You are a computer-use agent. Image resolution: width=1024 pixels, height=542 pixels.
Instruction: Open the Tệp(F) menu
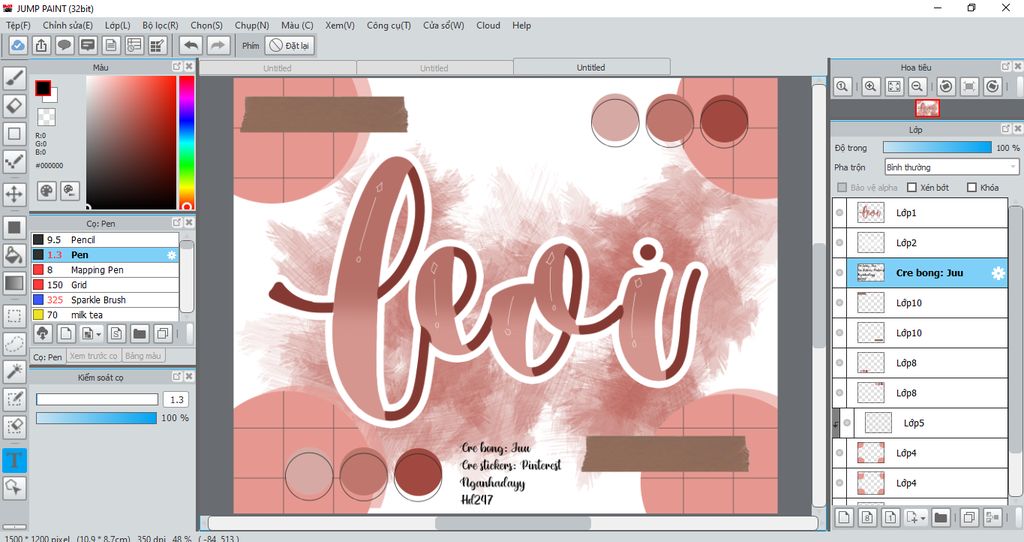coord(18,25)
